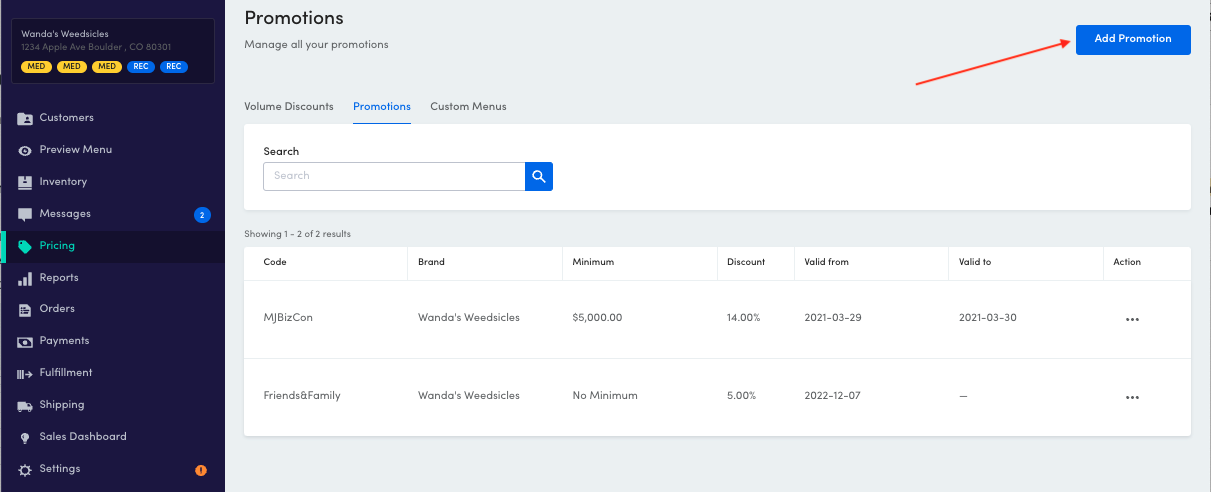The height and width of the screenshot is (492, 1211).
Task: Open the Friends&Family row actions ellipsis
Action: click(x=1132, y=397)
